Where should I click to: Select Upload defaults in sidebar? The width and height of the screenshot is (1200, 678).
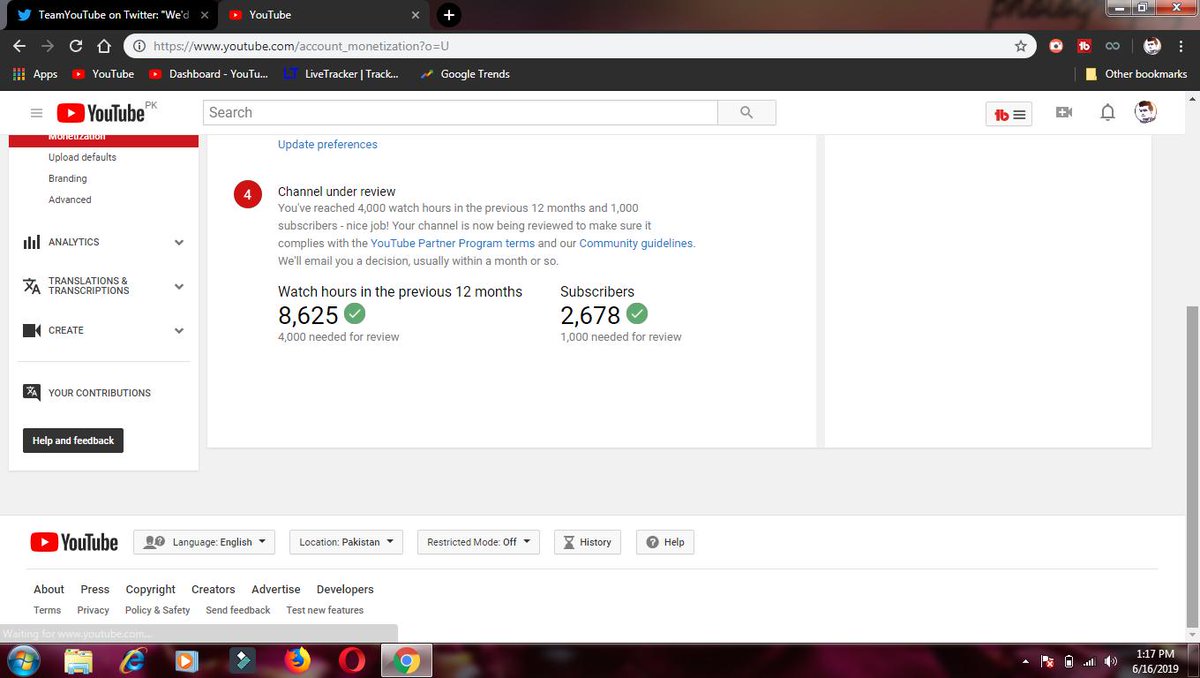[82, 157]
